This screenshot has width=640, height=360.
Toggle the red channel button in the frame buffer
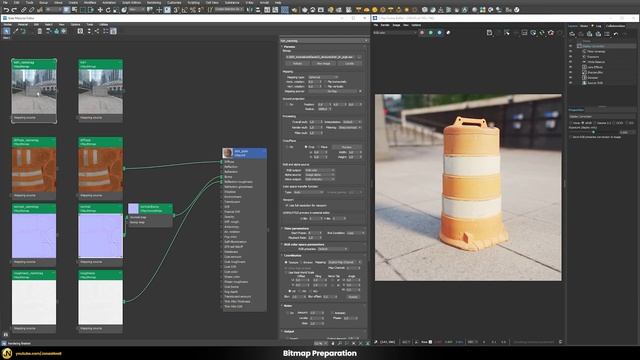click(x=422, y=33)
